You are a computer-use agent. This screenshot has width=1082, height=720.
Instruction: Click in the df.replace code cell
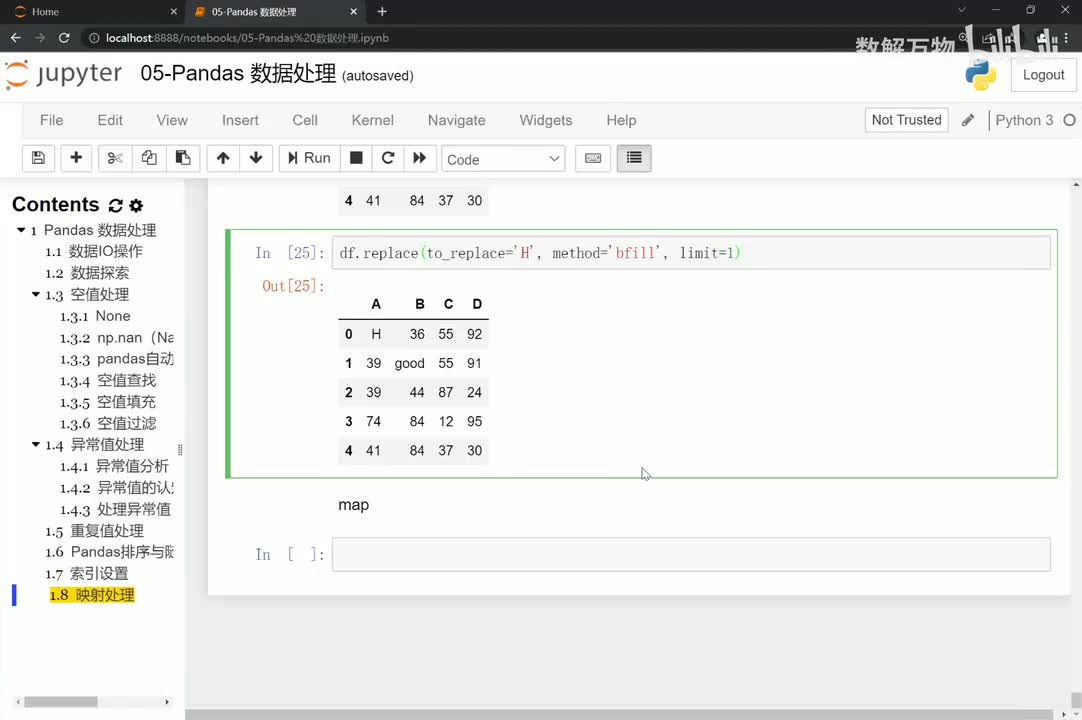point(691,253)
